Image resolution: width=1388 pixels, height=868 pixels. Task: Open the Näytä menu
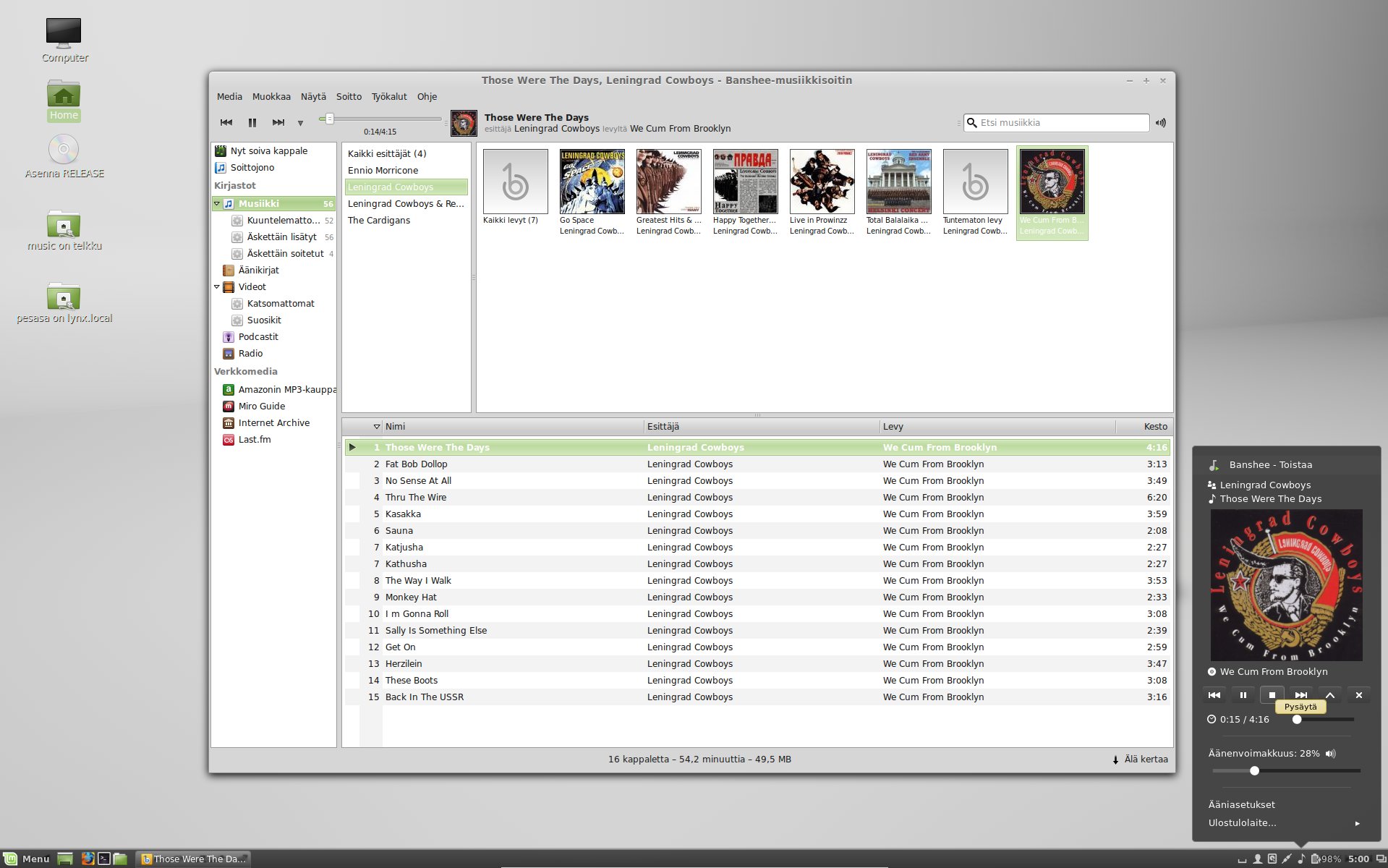(x=313, y=96)
